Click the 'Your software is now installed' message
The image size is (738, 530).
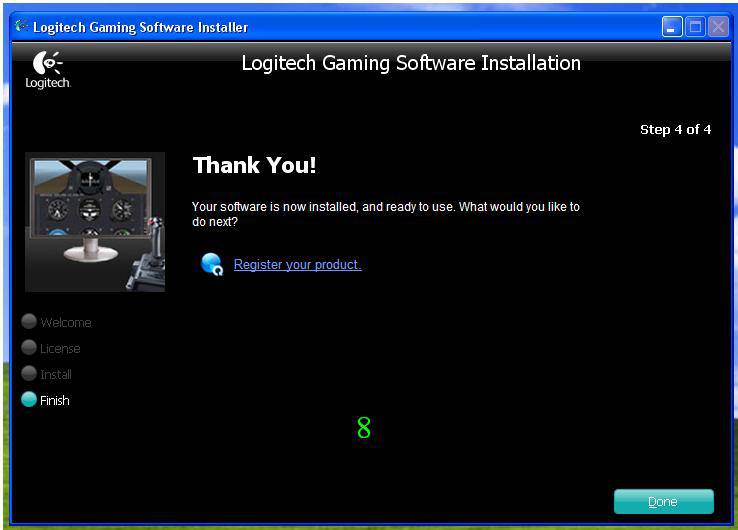pyautogui.click(x=385, y=214)
